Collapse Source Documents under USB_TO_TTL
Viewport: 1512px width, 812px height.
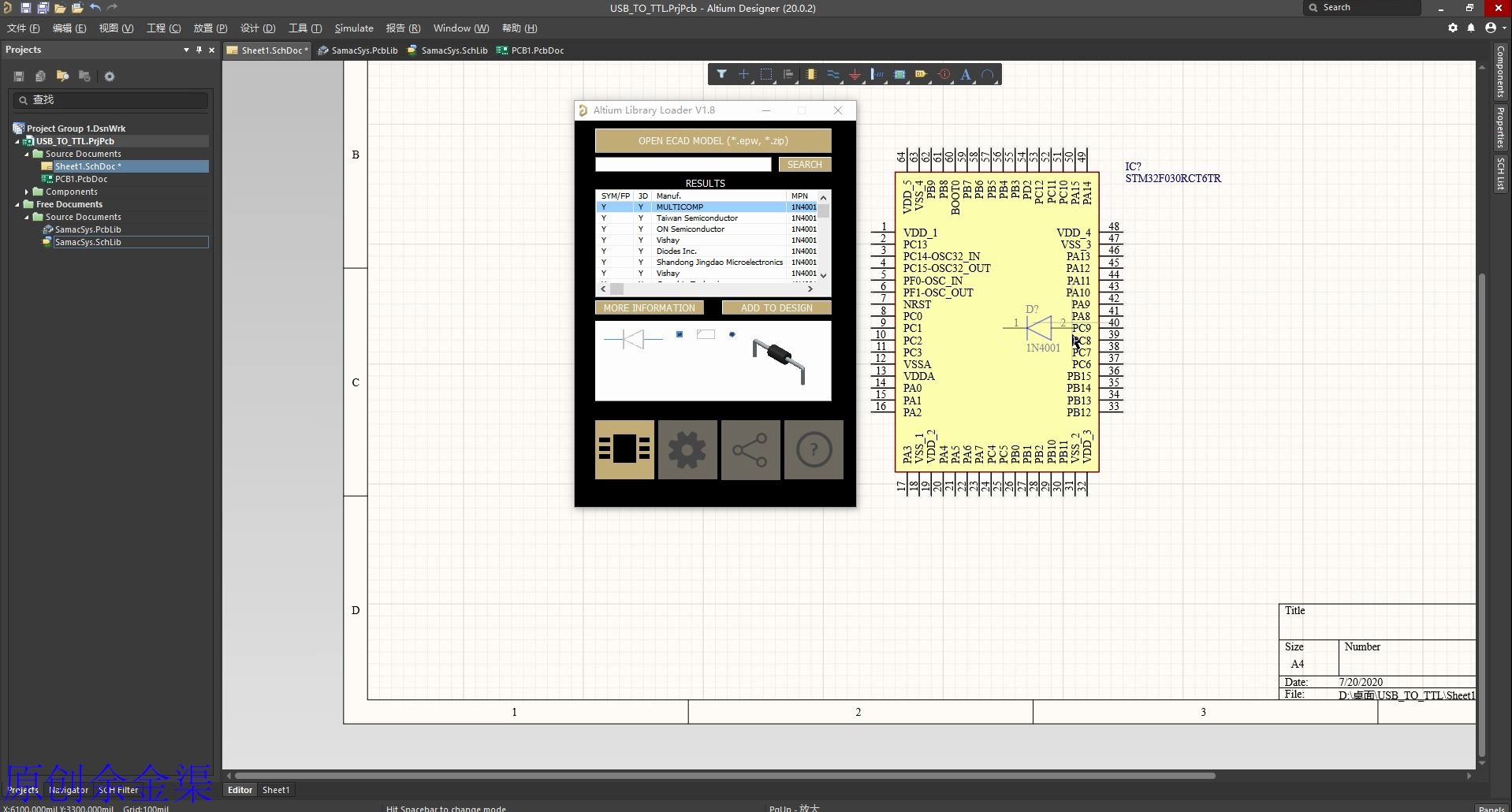point(27,154)
